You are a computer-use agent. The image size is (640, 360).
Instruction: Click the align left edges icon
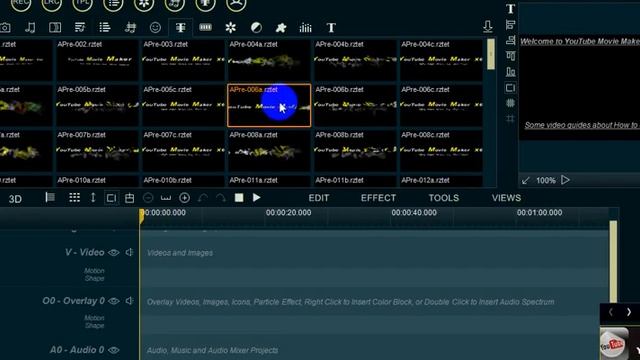pyautogui.click(x=511, y=24)
